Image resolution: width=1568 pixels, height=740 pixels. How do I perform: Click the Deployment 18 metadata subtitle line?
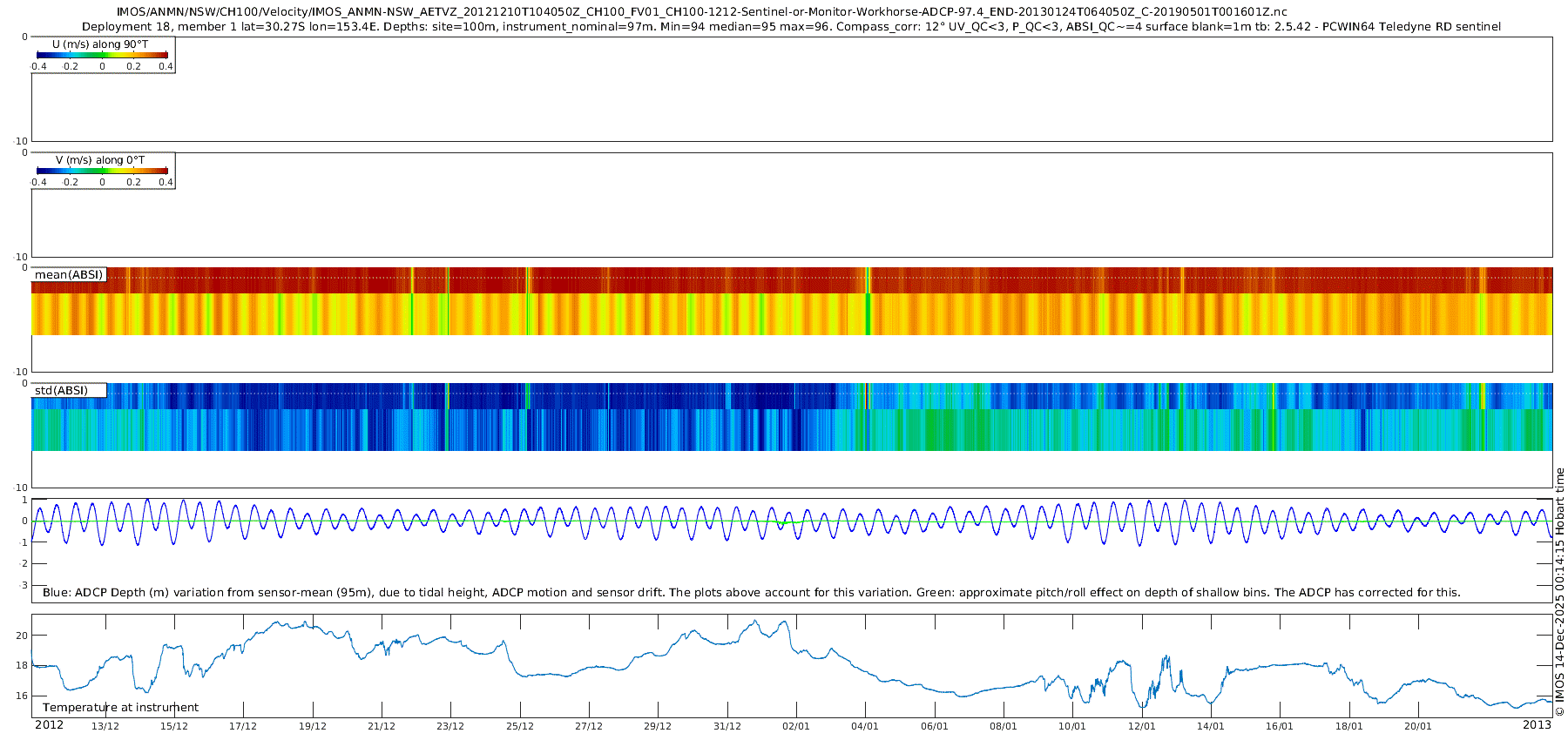click(x=791, y=27)
